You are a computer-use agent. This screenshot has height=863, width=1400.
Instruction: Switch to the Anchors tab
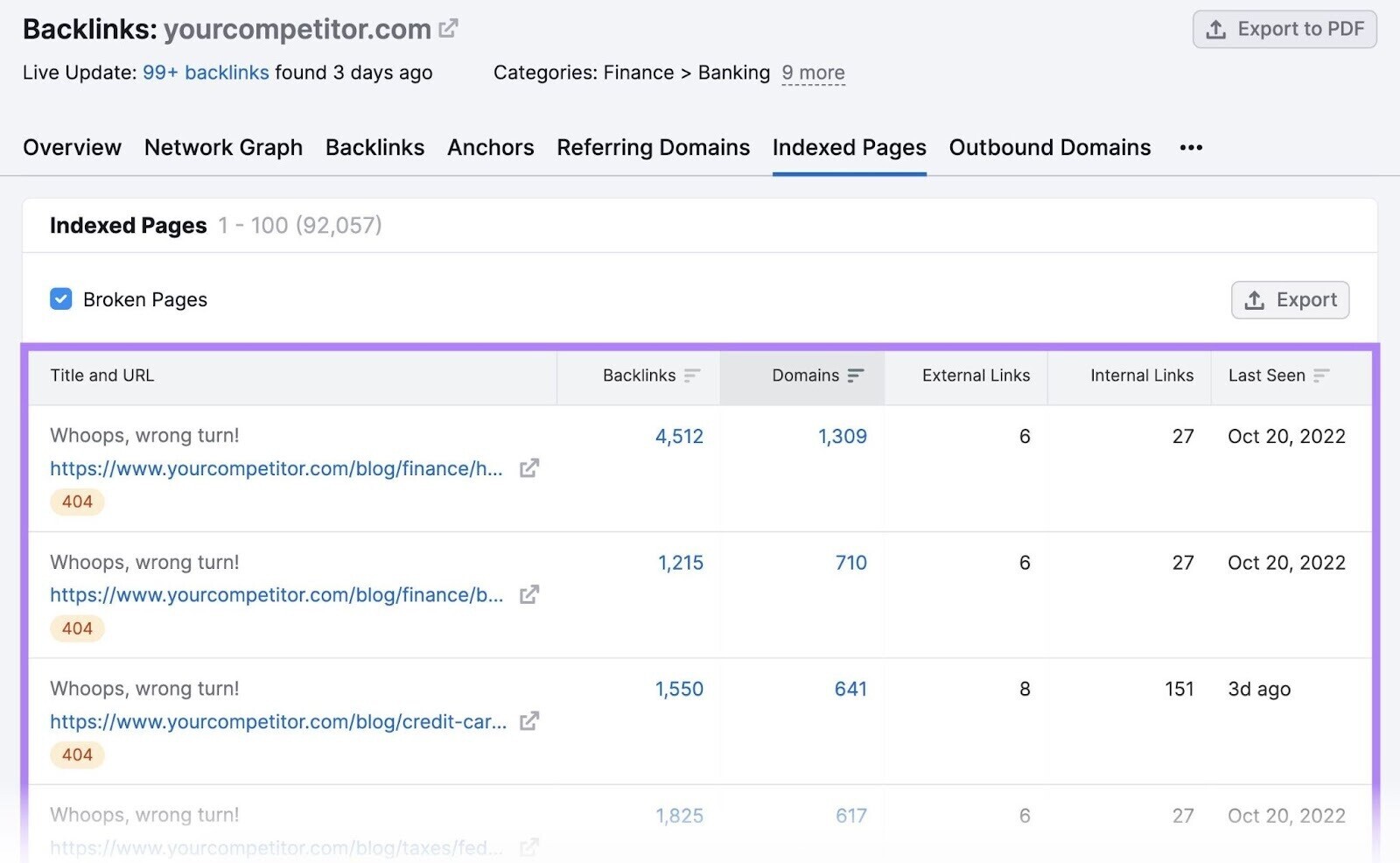[490, 147]
